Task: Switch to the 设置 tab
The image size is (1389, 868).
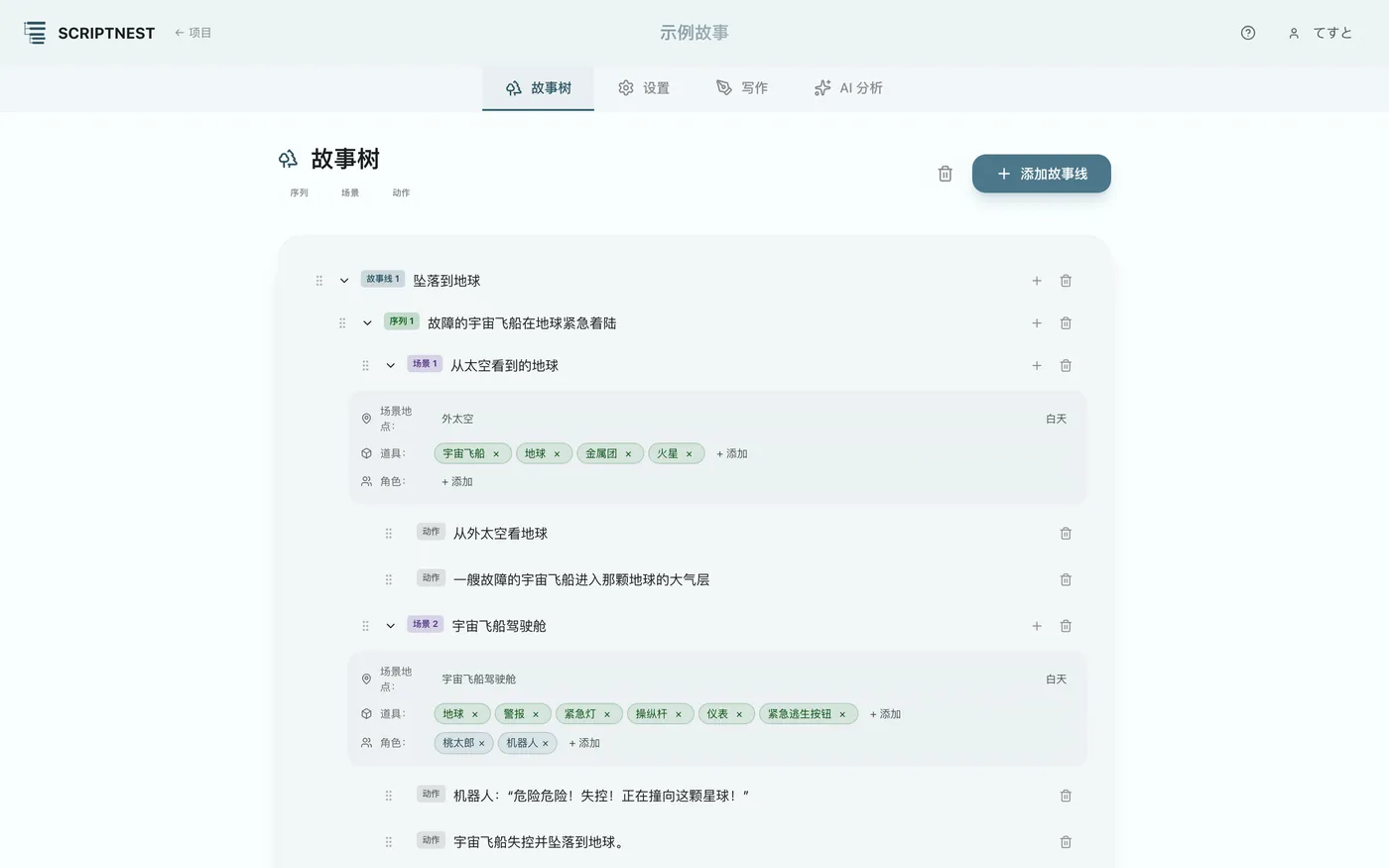Action: pos(644,88)
